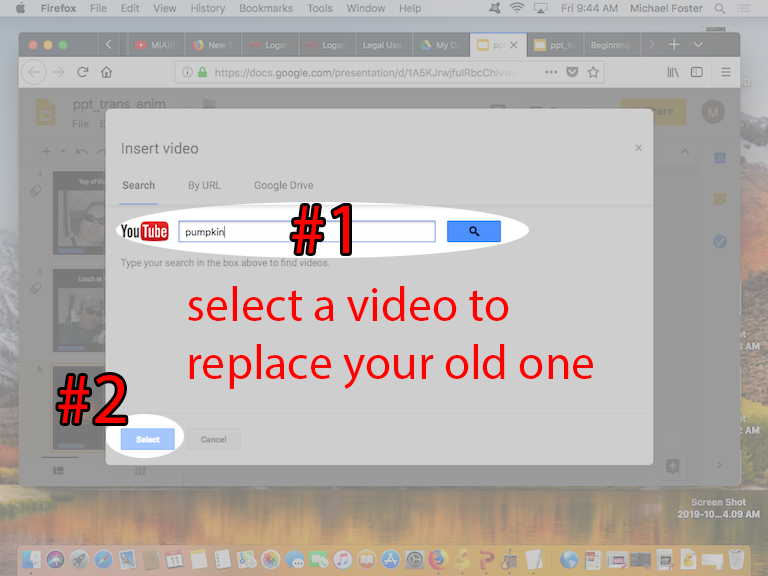Go to Firefox home page icon
The height and width of the screenshot is (576, 768).
point(107,72)
